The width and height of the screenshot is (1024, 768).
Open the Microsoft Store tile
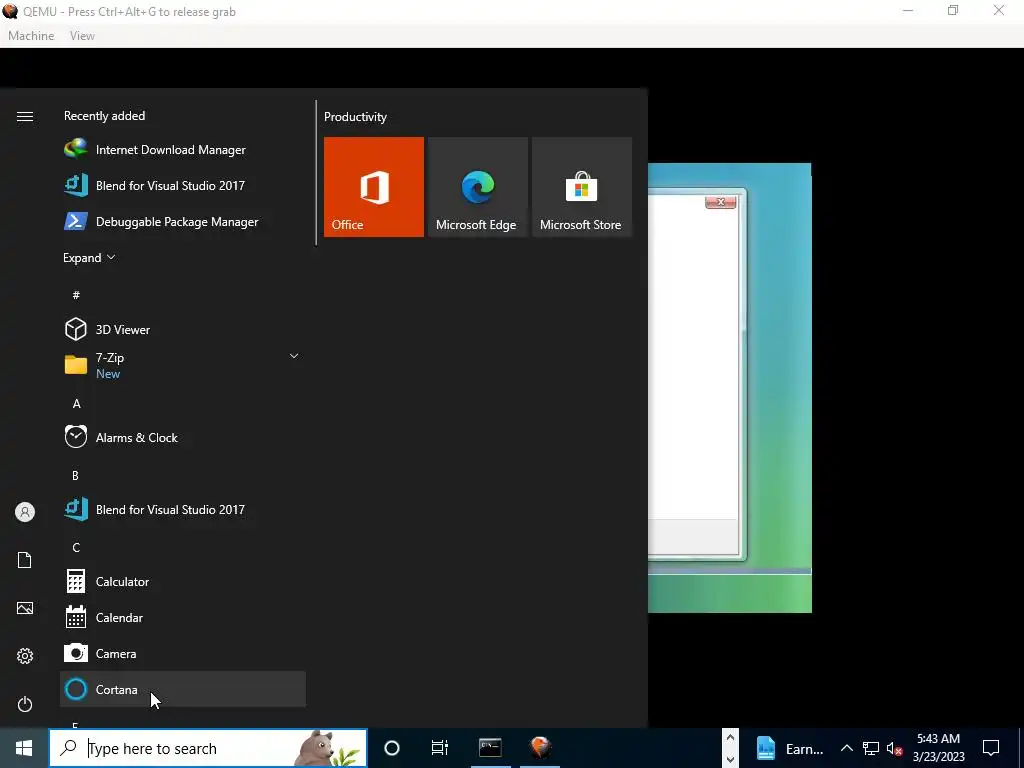[582, 187]
